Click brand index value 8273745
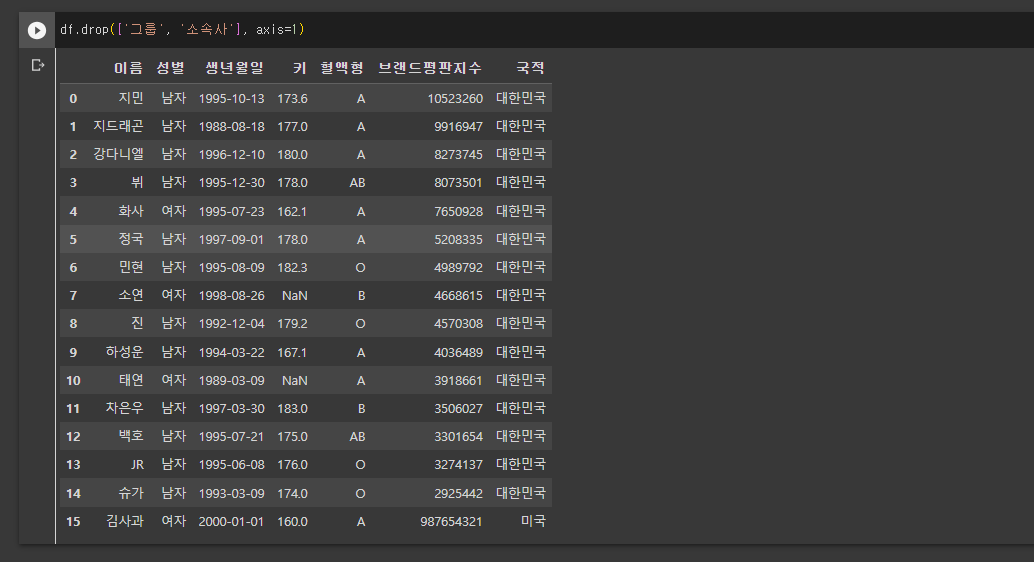The height and width of the screenshot is (562, 1034). [x=458, y=154]
